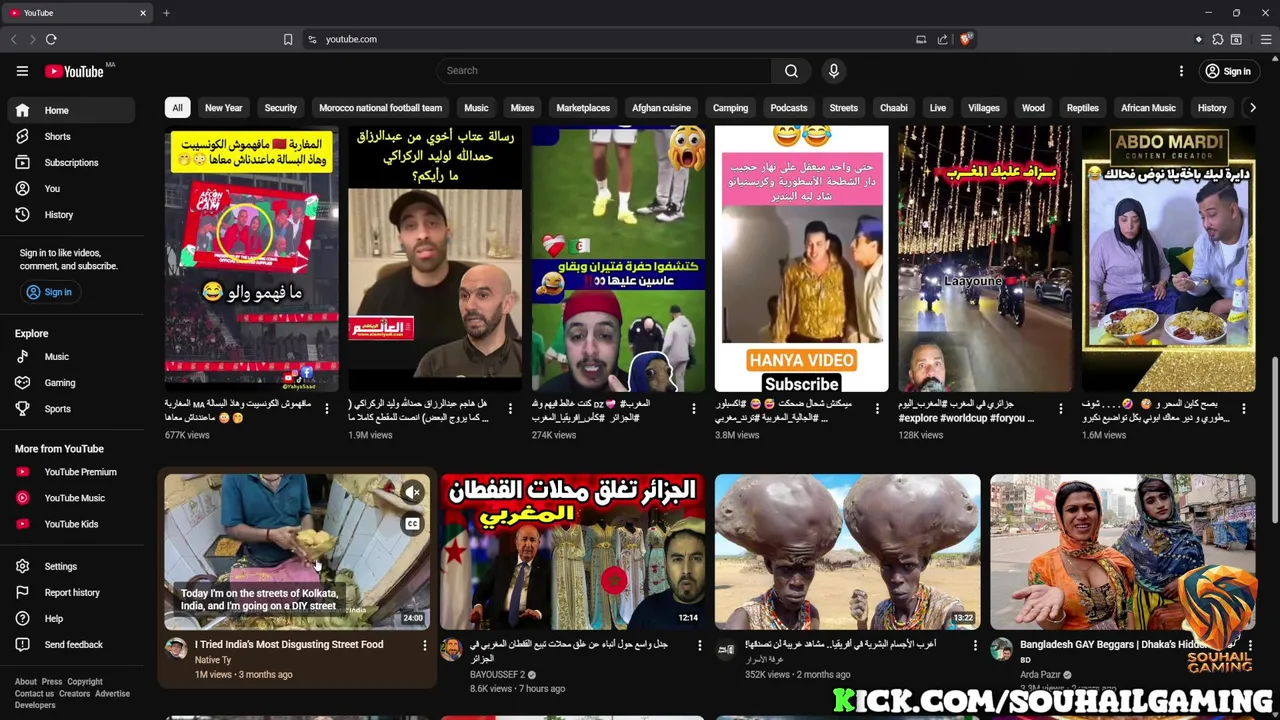Select the All filter chip

(177, 108)
